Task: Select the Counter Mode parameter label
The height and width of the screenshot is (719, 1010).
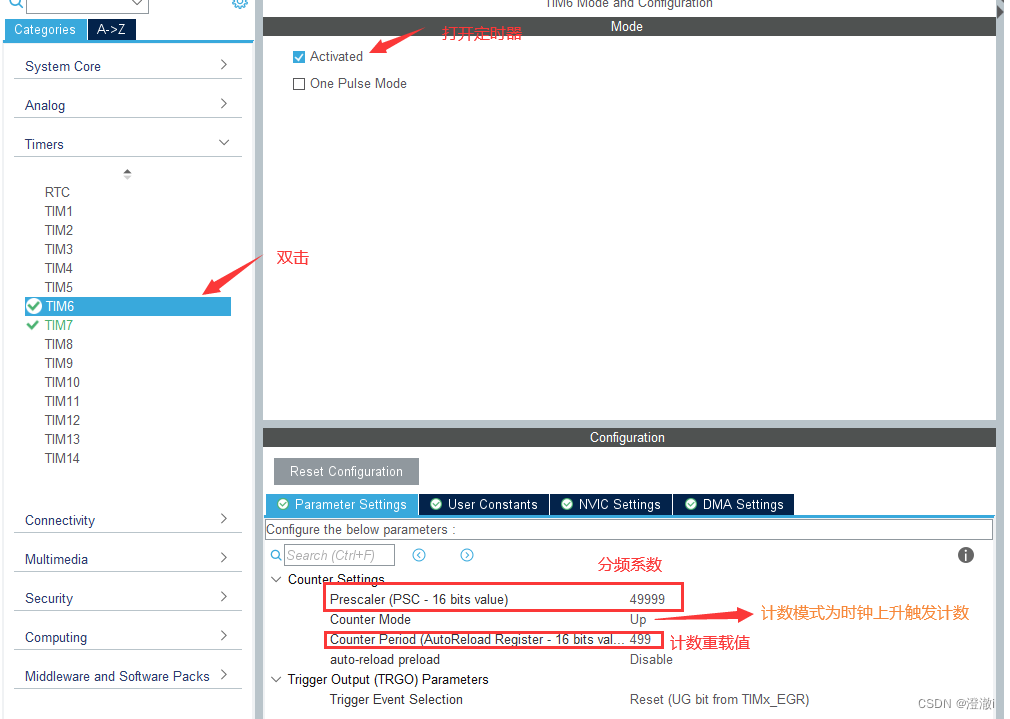Action: [x=370, y=620]
